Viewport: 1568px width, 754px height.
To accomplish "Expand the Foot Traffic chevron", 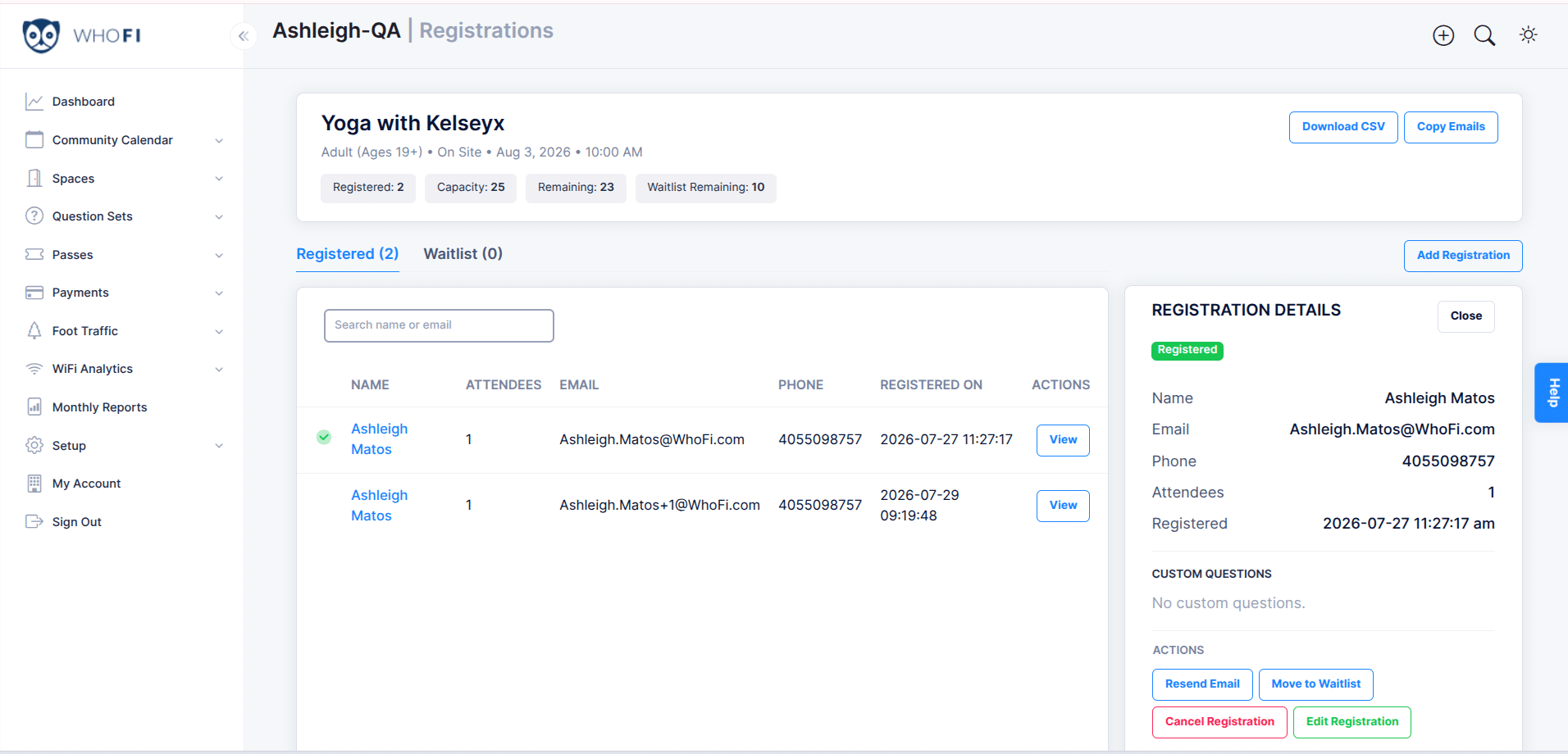I will tap(219, 332).
